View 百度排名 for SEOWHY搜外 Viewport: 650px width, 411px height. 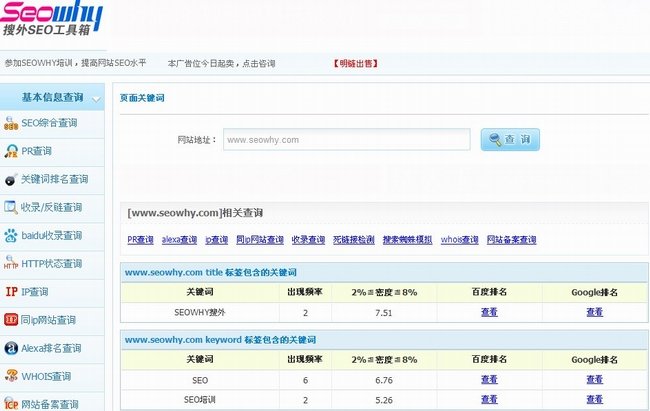point(489,312)
